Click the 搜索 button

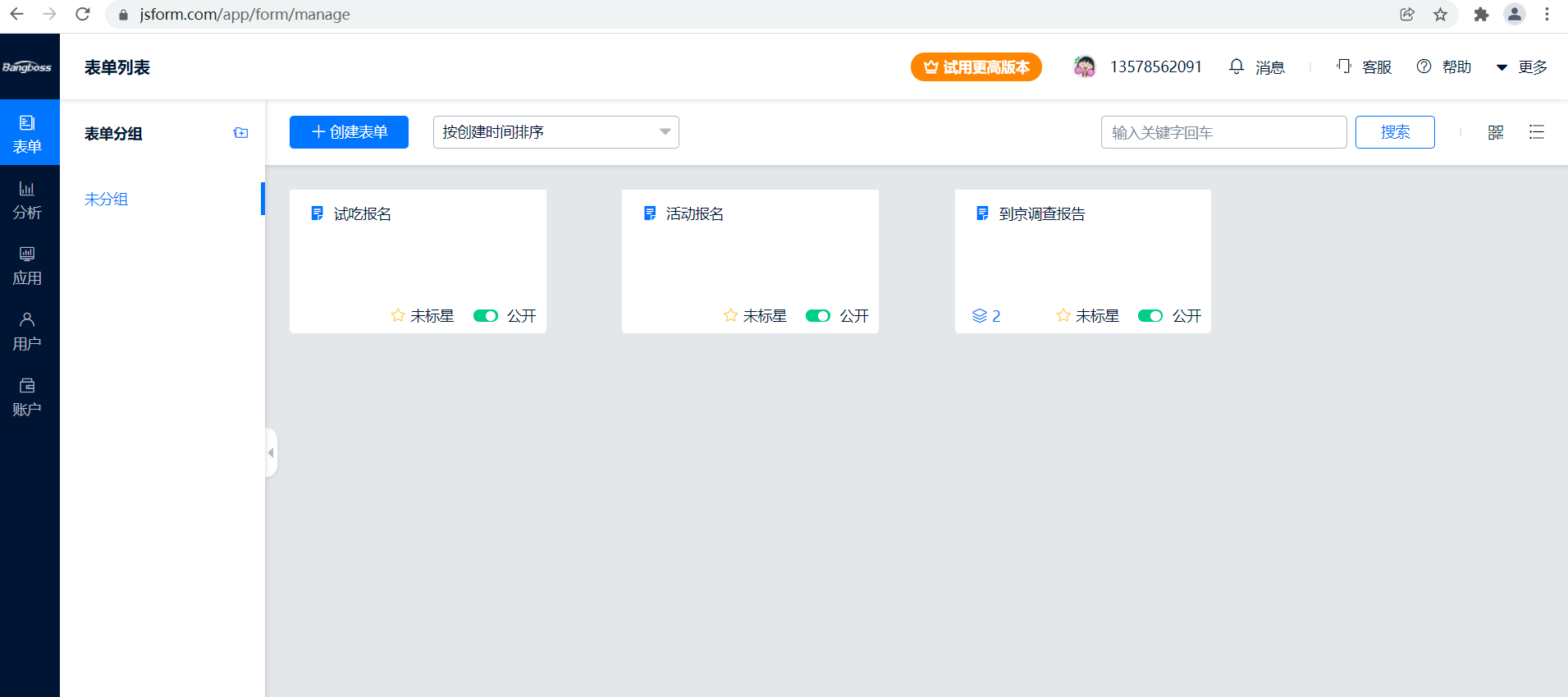coord(1394,132)
